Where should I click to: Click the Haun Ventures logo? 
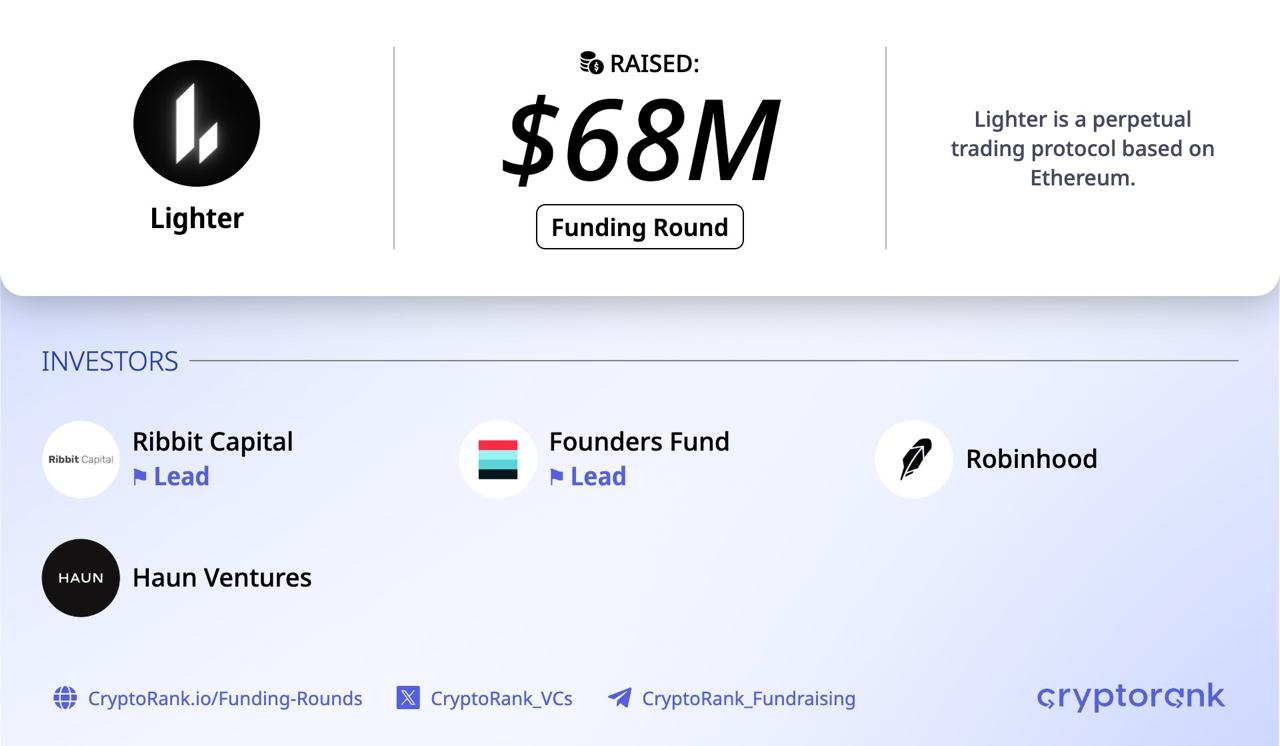point(81,577)
